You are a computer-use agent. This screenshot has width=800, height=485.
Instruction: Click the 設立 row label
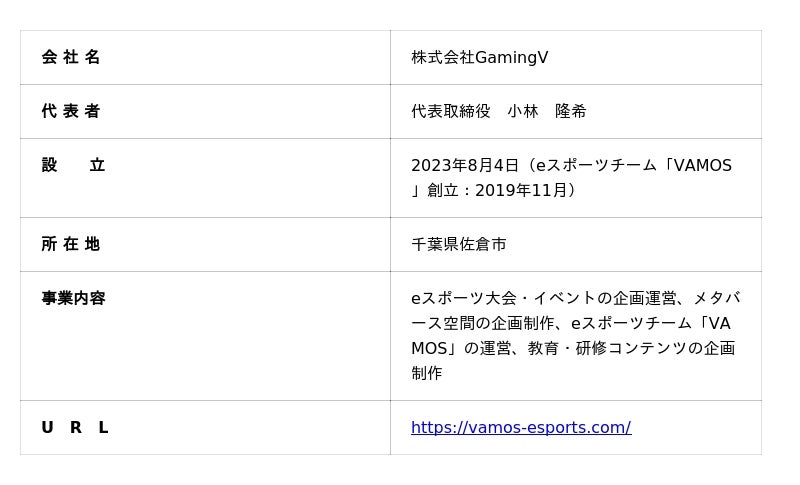[73, 165]
